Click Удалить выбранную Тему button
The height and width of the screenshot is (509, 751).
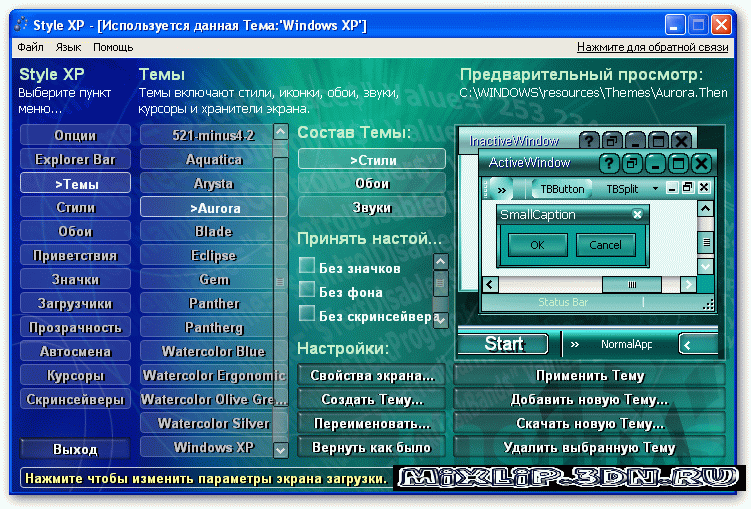[590, 446]
